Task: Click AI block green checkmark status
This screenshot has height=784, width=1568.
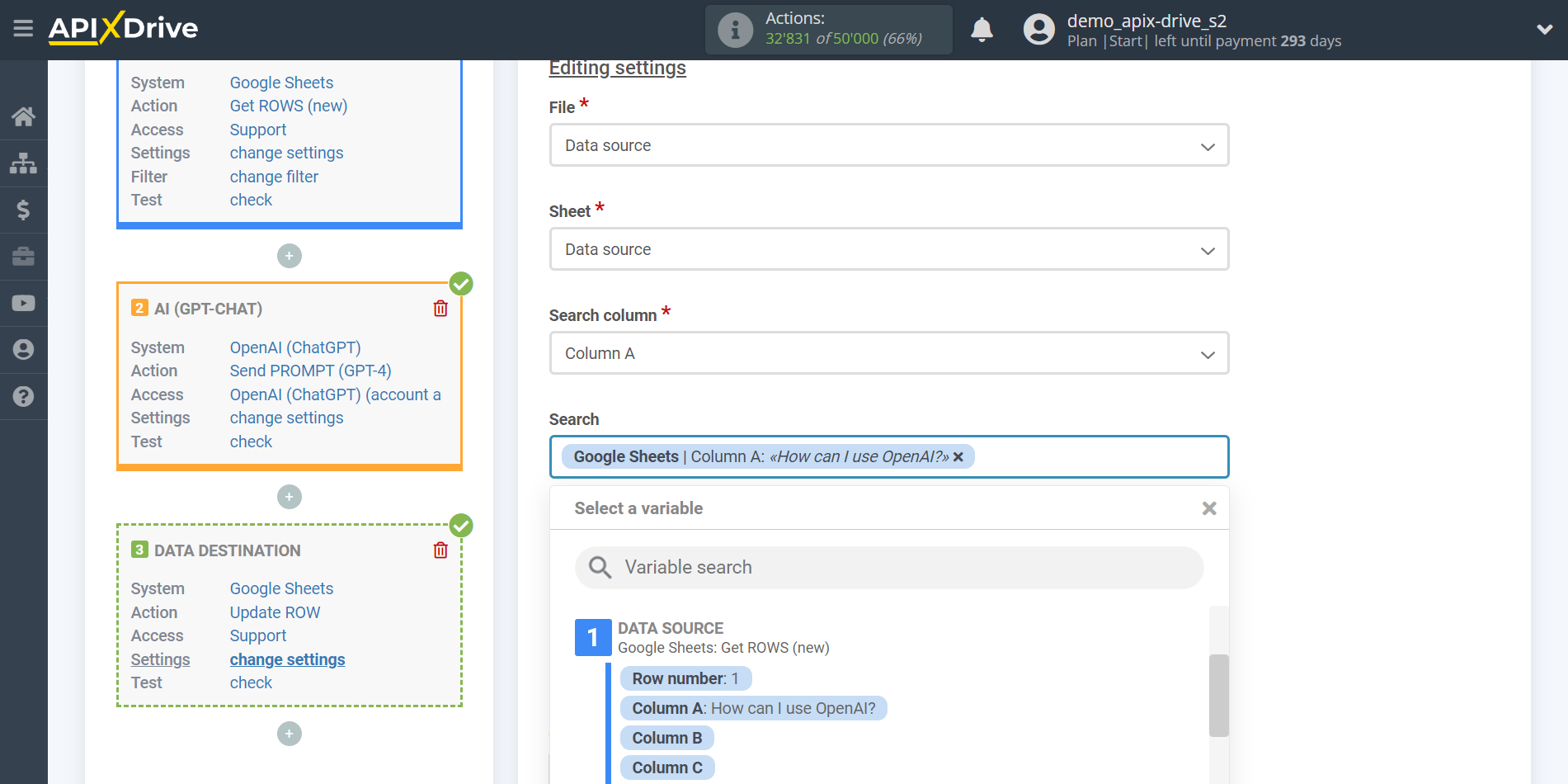Action: pyautogui.click(x=461, y=284)
